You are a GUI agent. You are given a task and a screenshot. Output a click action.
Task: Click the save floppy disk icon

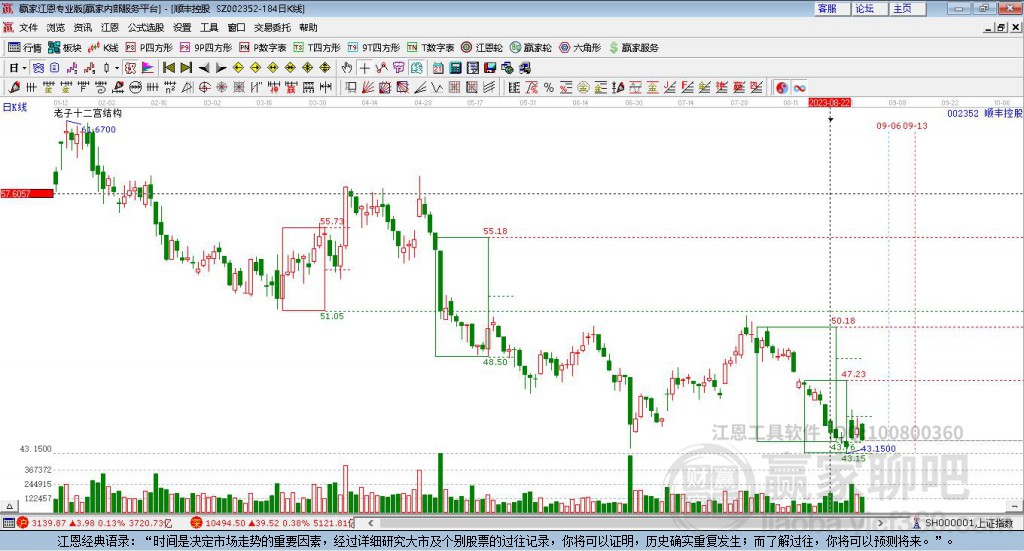pyautogui.click(x=490, y=68)
